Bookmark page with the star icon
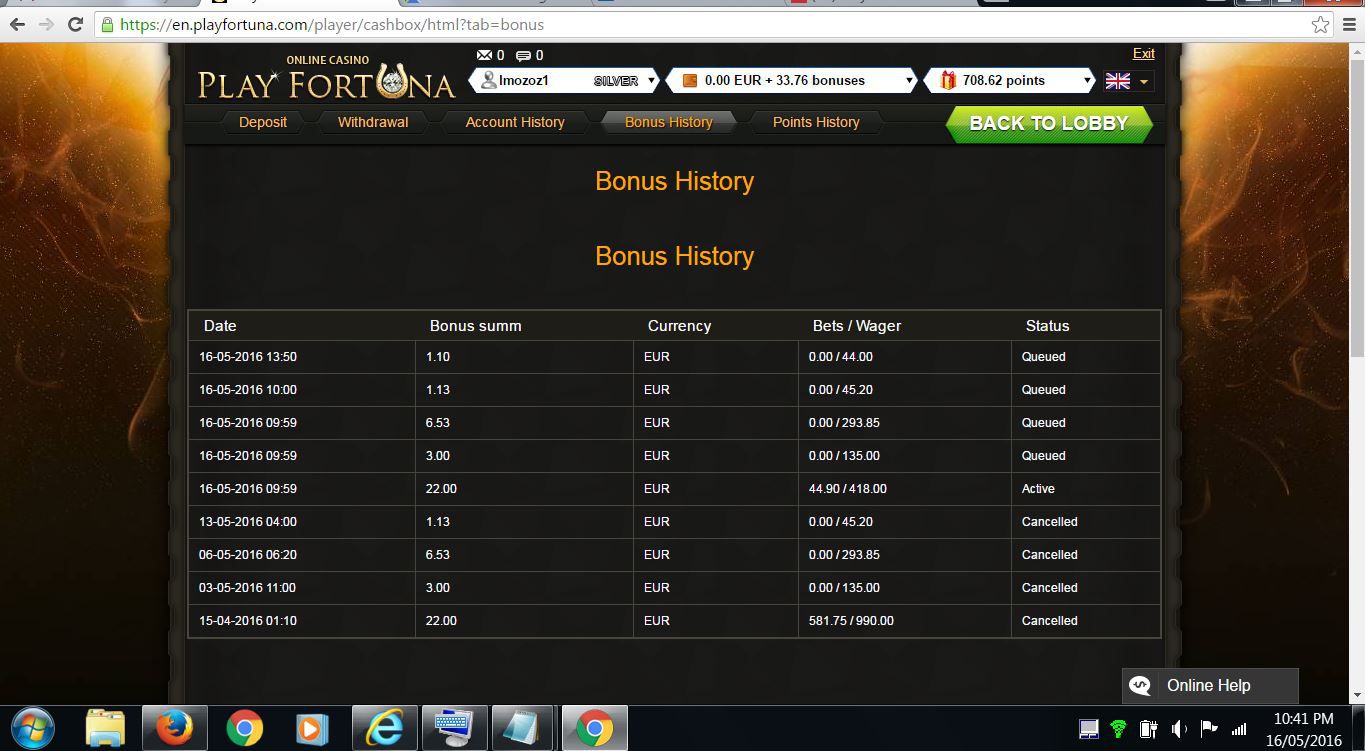The width and height of the screenshot is (1365, 751). click(1321, 24)
